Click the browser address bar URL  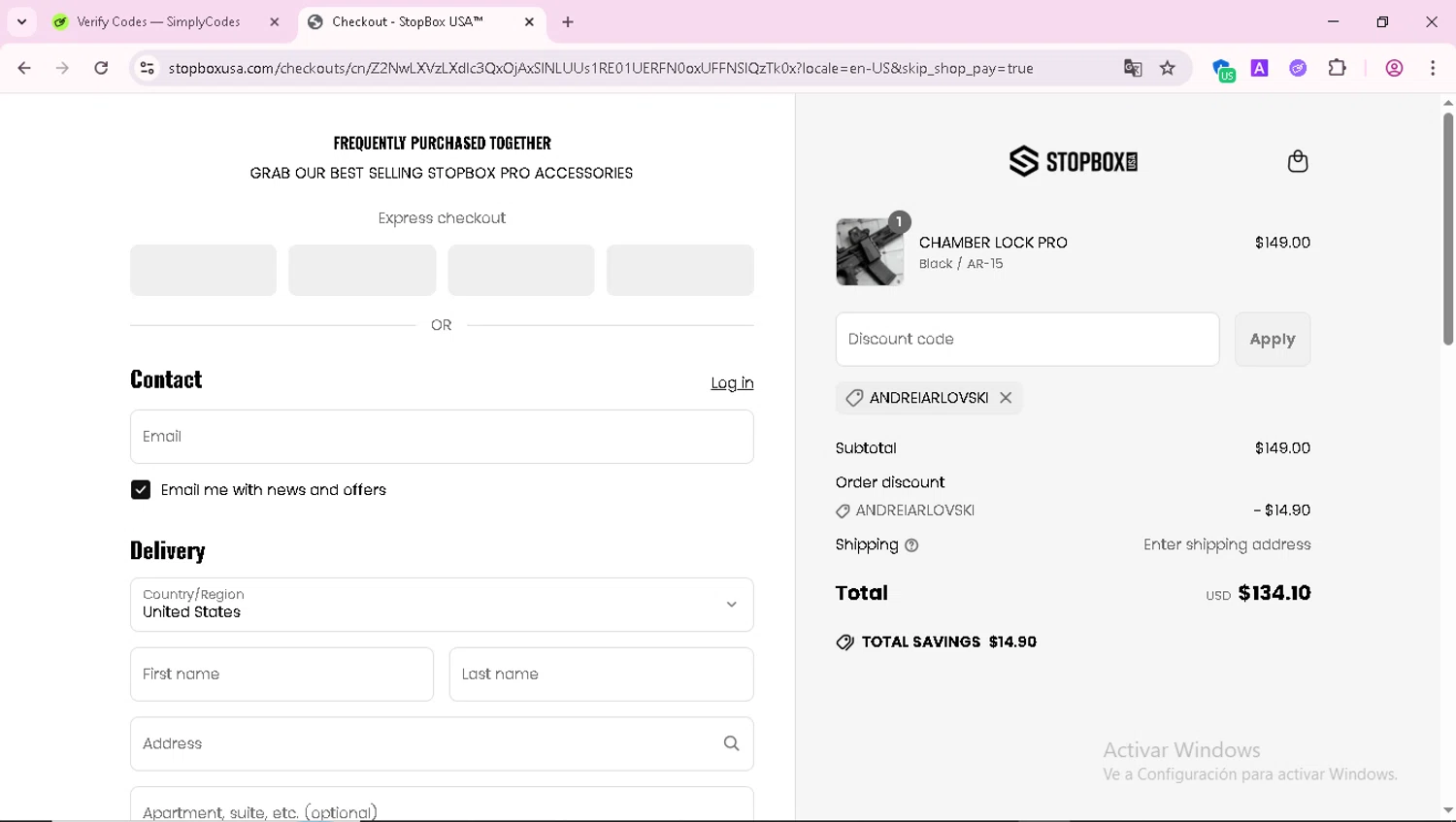coord(601,68)
